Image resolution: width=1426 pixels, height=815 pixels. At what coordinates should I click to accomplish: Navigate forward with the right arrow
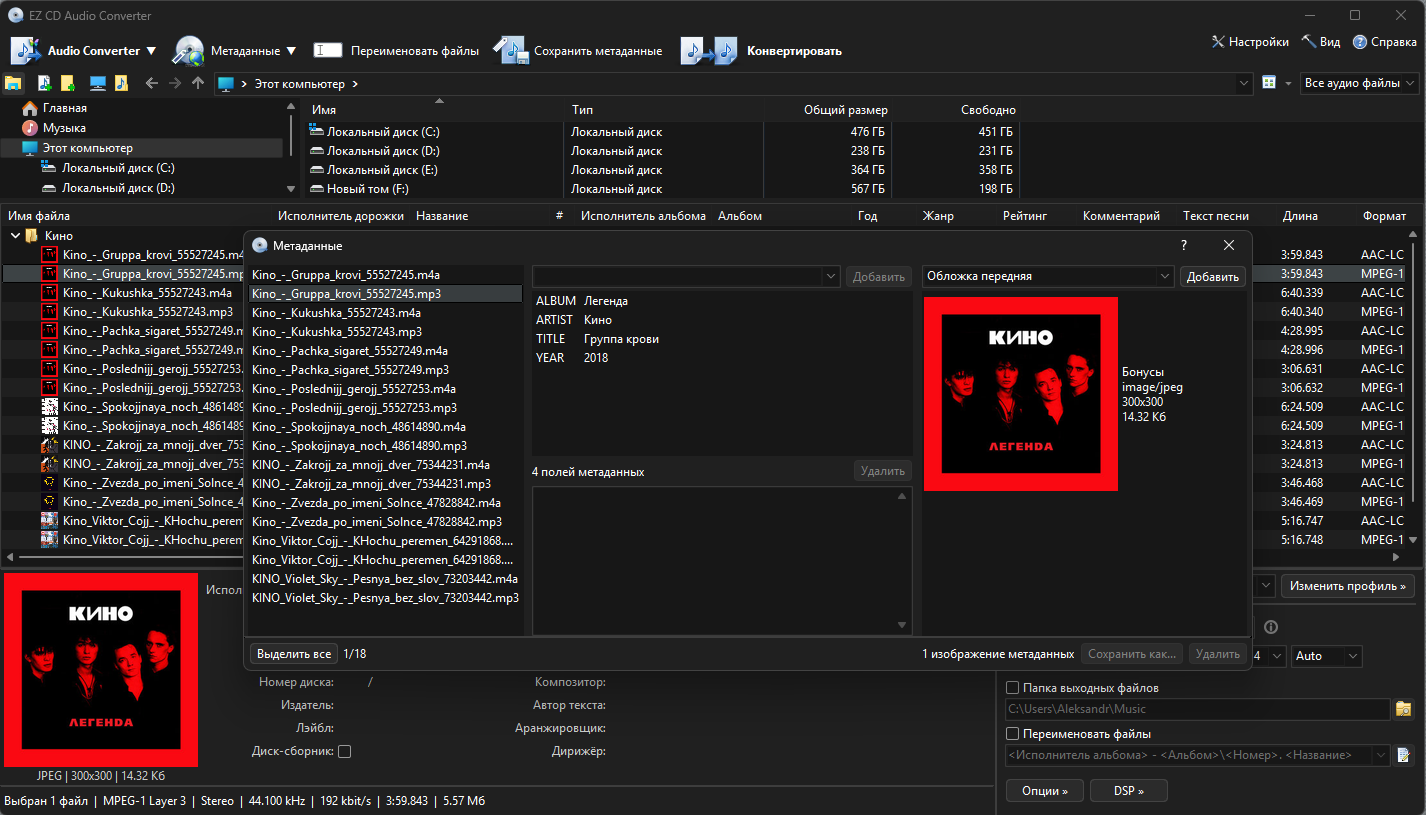(x=175, y=84)
